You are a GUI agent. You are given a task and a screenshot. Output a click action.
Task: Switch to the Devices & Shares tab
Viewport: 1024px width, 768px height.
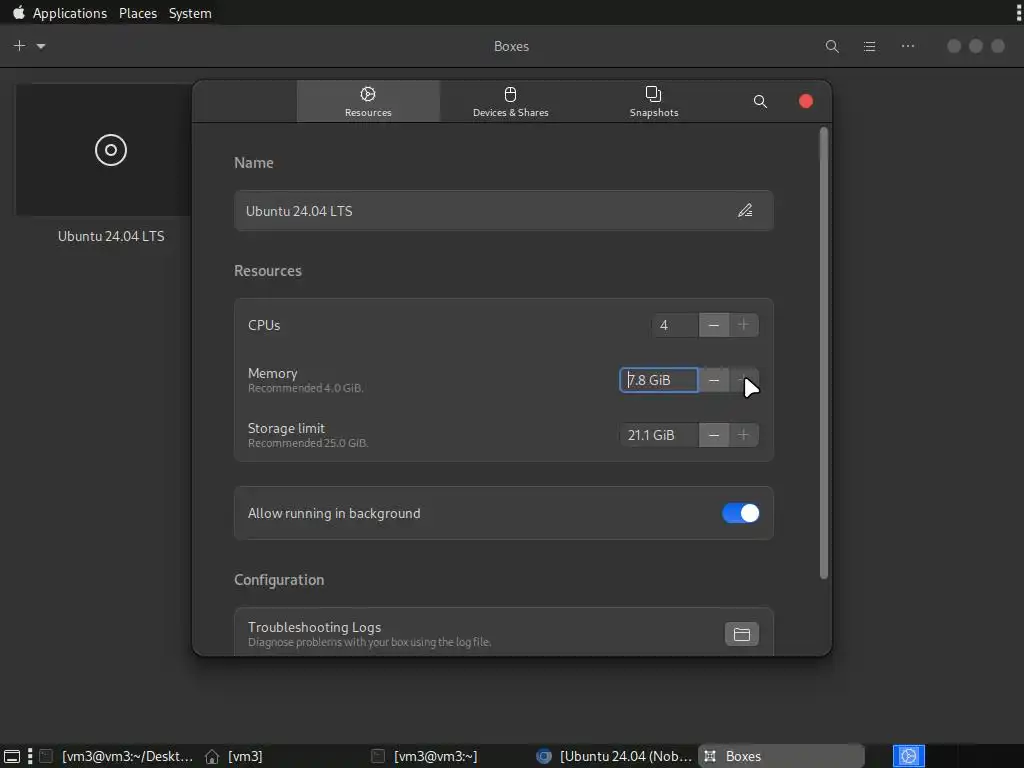[511, 102]
